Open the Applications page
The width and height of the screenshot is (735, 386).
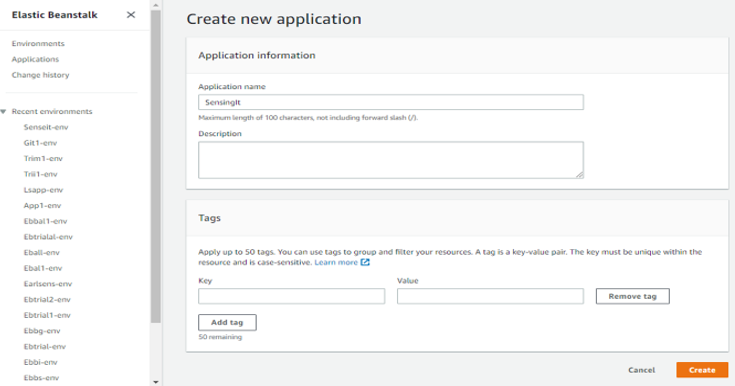(35, 59)
